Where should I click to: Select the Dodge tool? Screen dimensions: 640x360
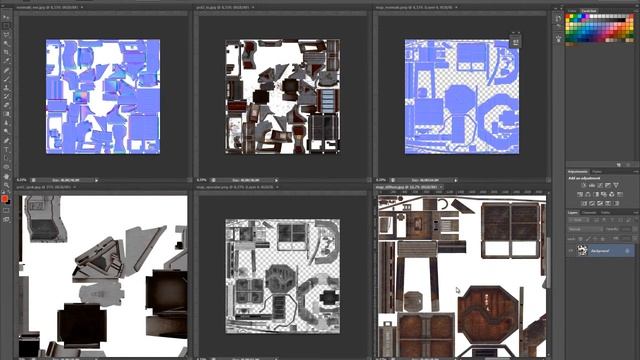click(6, 131)
